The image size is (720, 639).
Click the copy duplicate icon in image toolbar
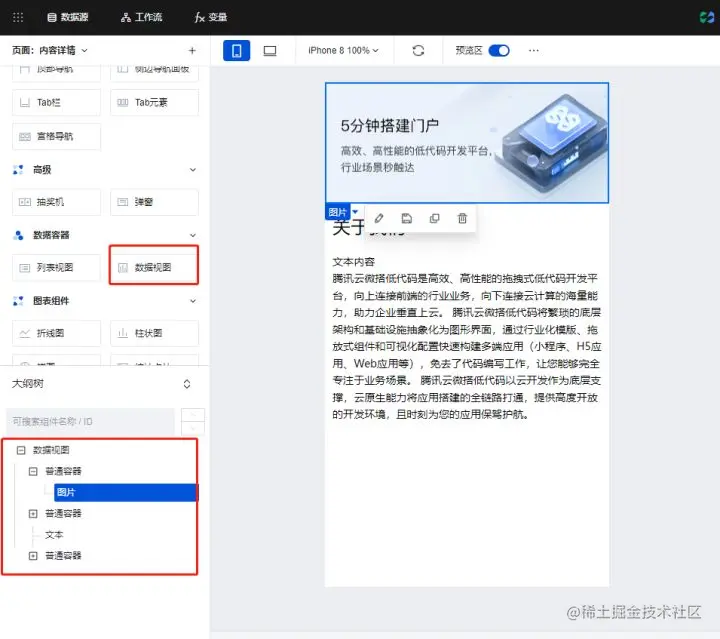tap(434, 219)
